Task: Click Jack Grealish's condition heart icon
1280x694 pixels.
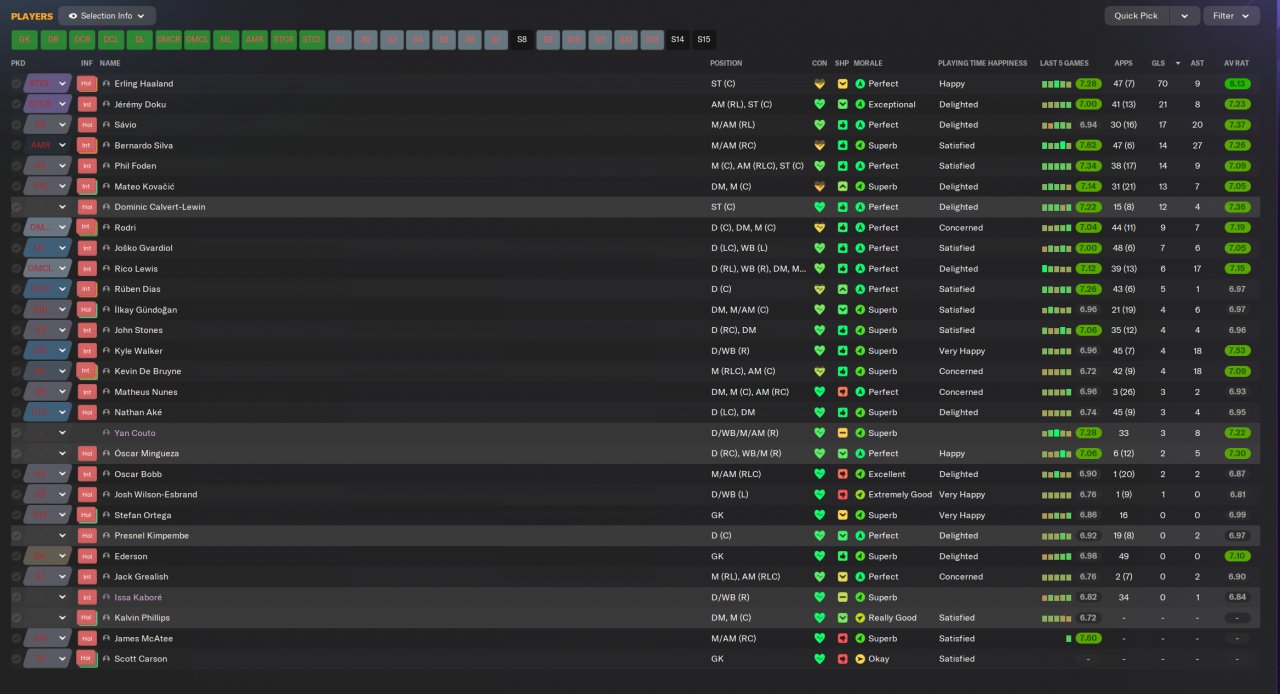Action: (x=820, y=577)
